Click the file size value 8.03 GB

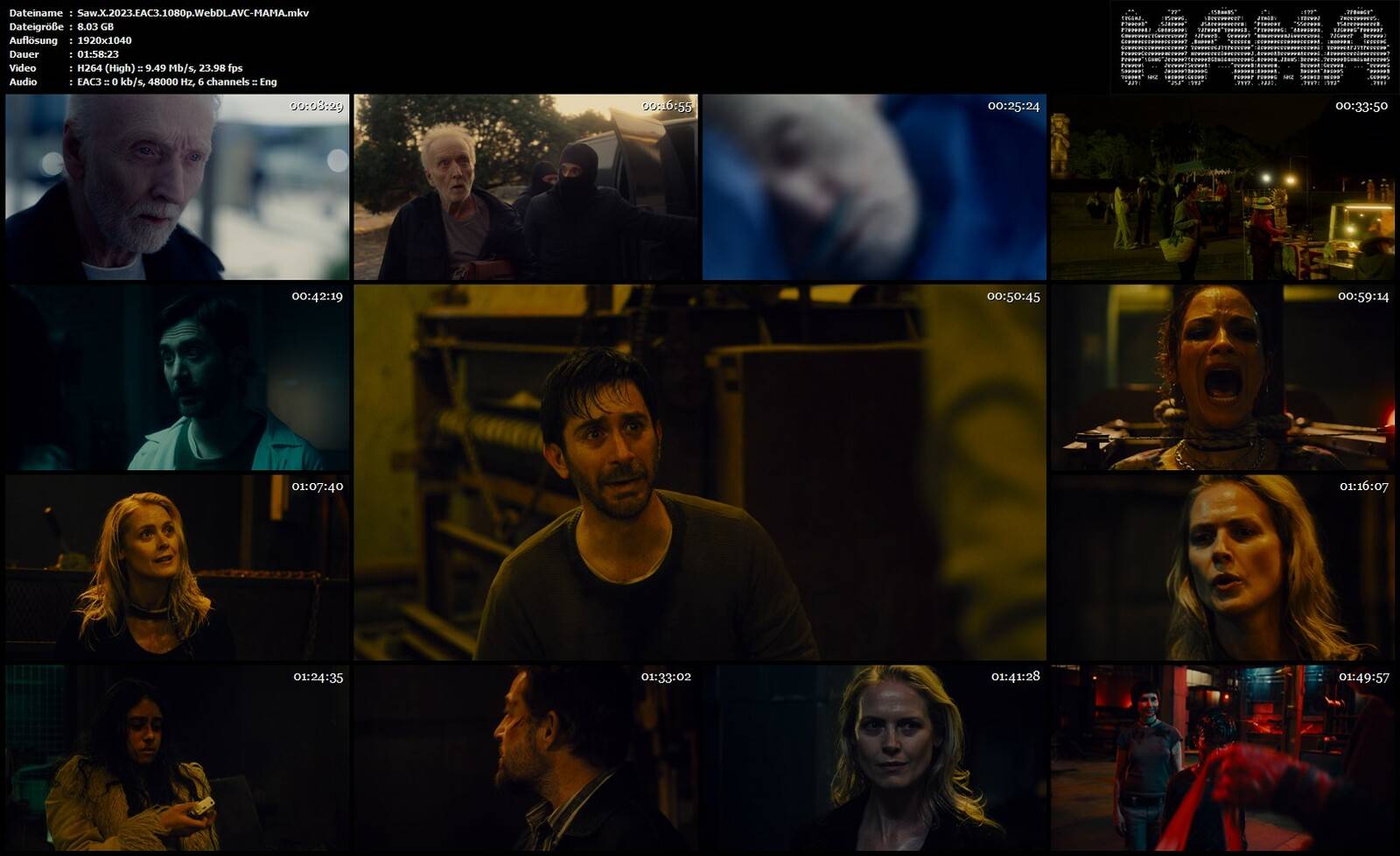click(95, 27)
